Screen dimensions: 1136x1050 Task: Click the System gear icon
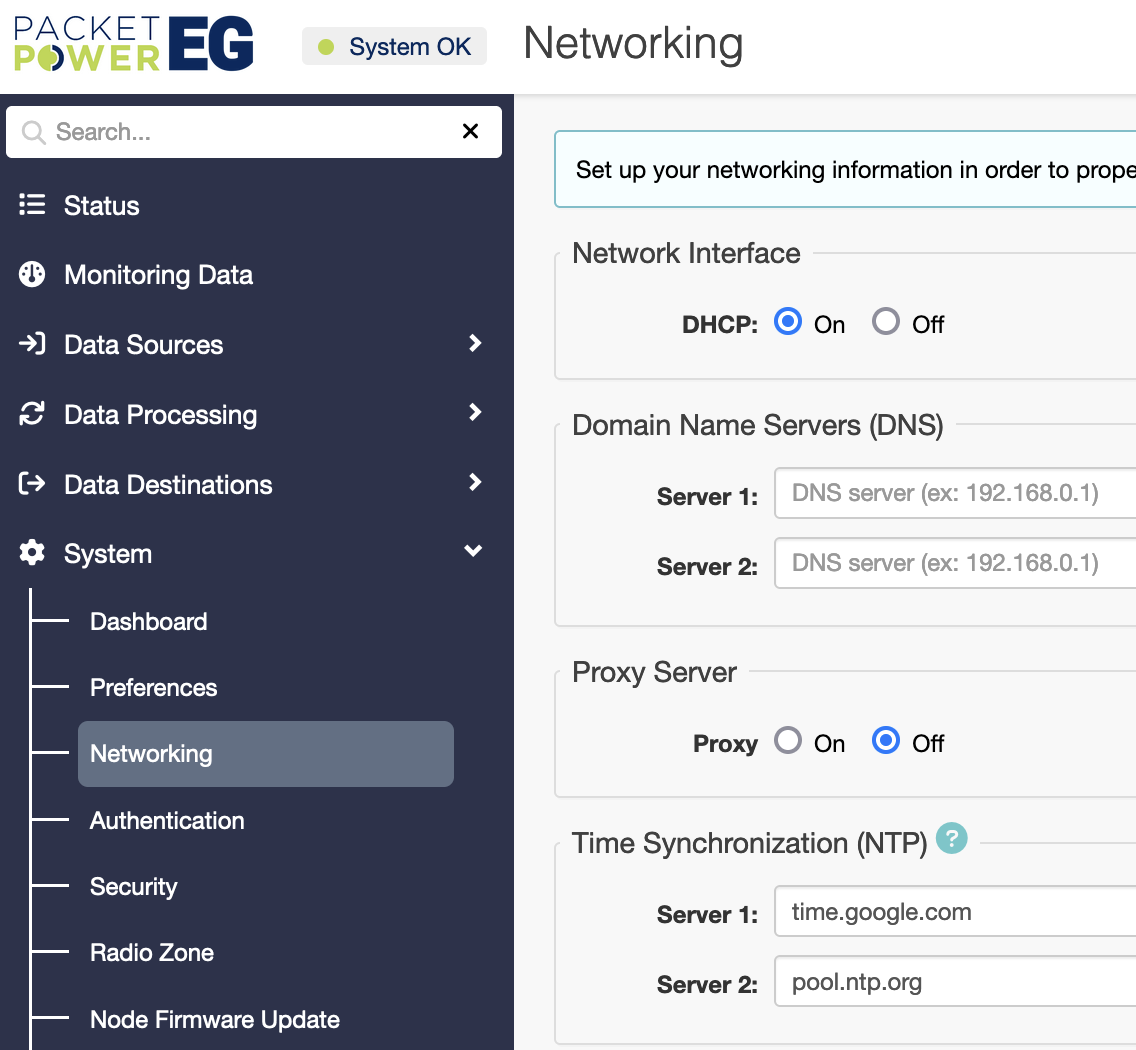(x=32, y=553)
